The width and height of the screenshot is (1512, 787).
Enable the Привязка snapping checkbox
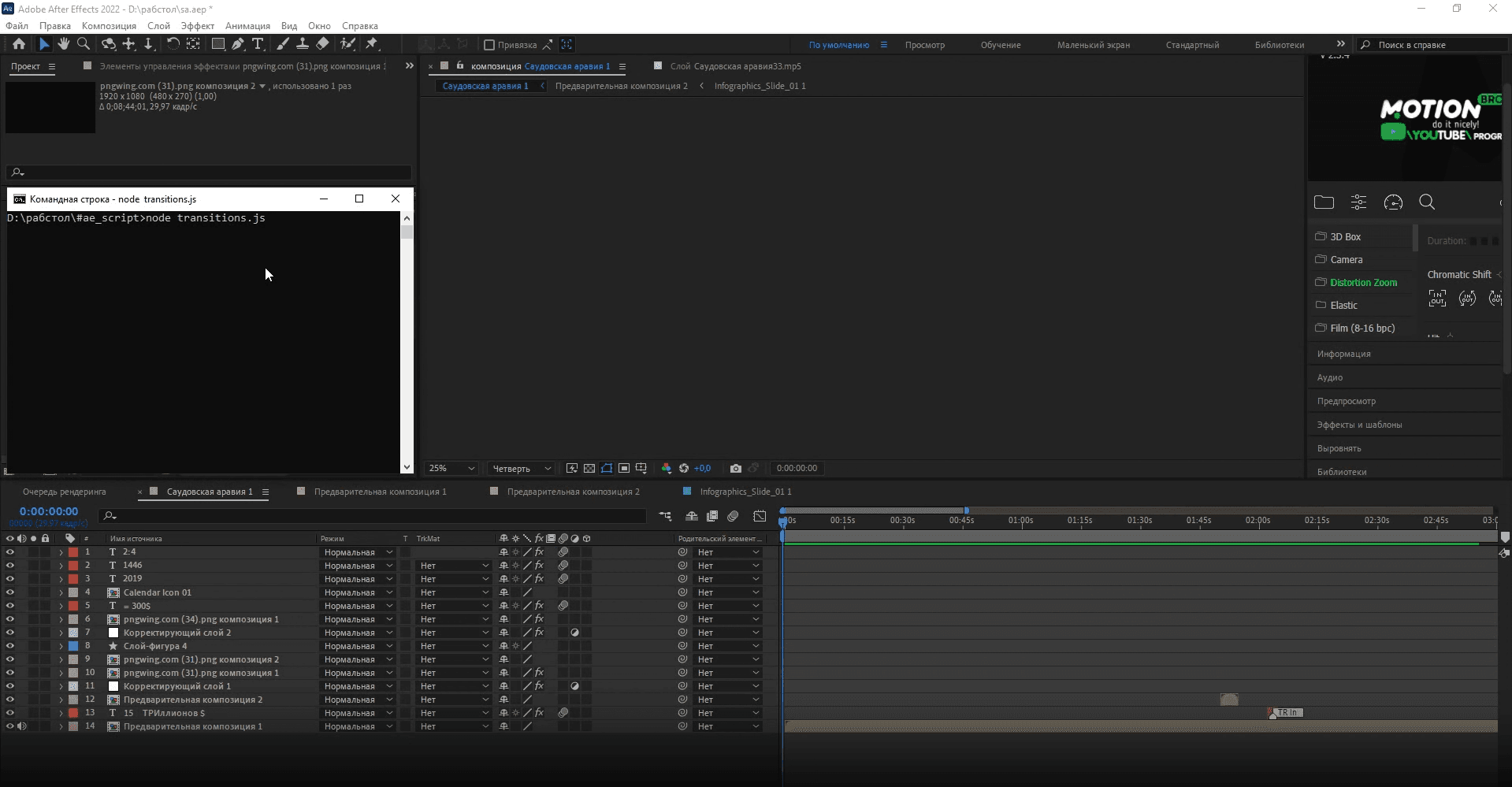tap(489, 45)
